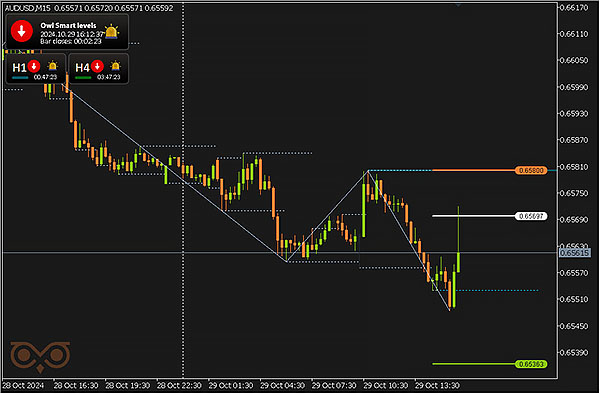Click the AUDUSD,M15 chart title text
The image size is (600, 394).
coord(28,8)
